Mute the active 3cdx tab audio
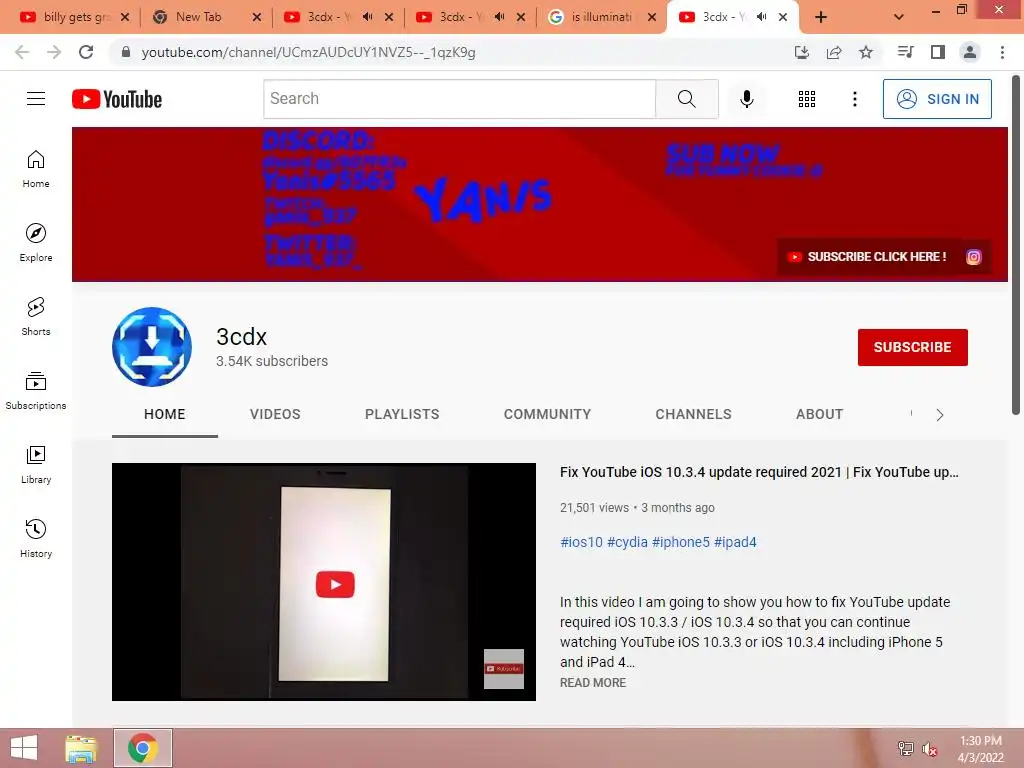1024x768 pixels. [x=761, y=17]
